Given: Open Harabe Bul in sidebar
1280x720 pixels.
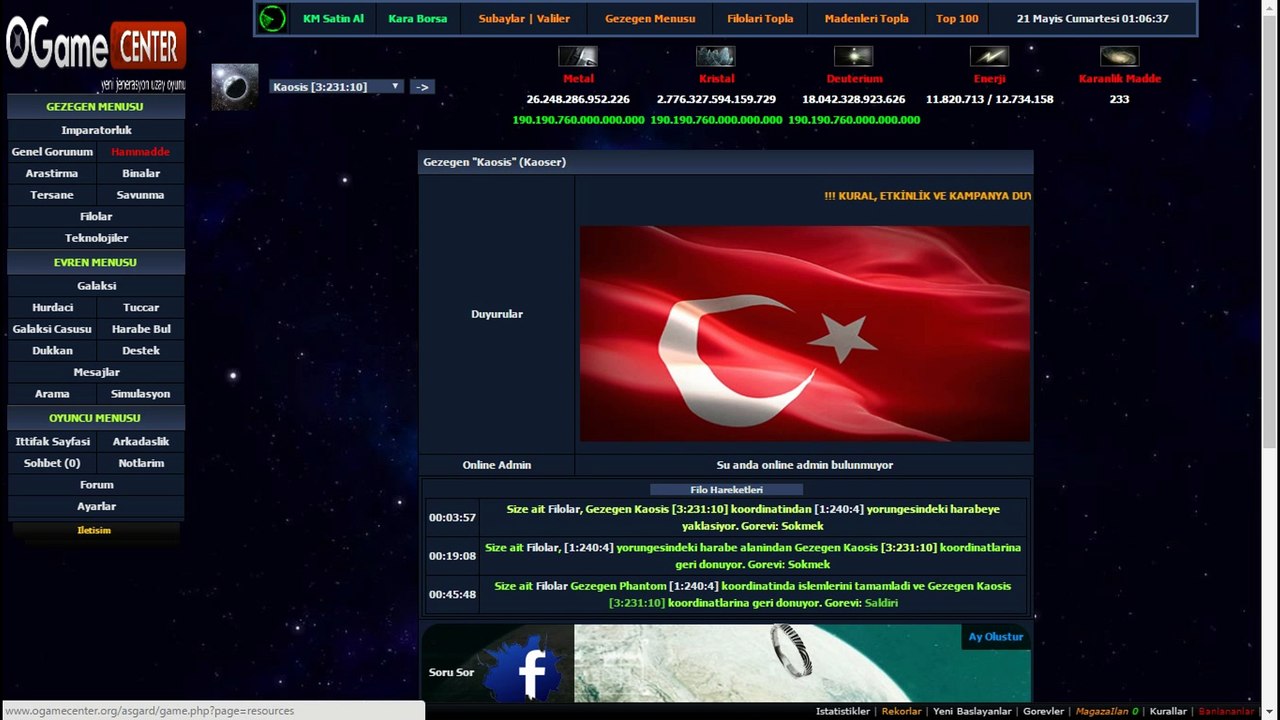Looking at the screenshot, I should [141, 329].
